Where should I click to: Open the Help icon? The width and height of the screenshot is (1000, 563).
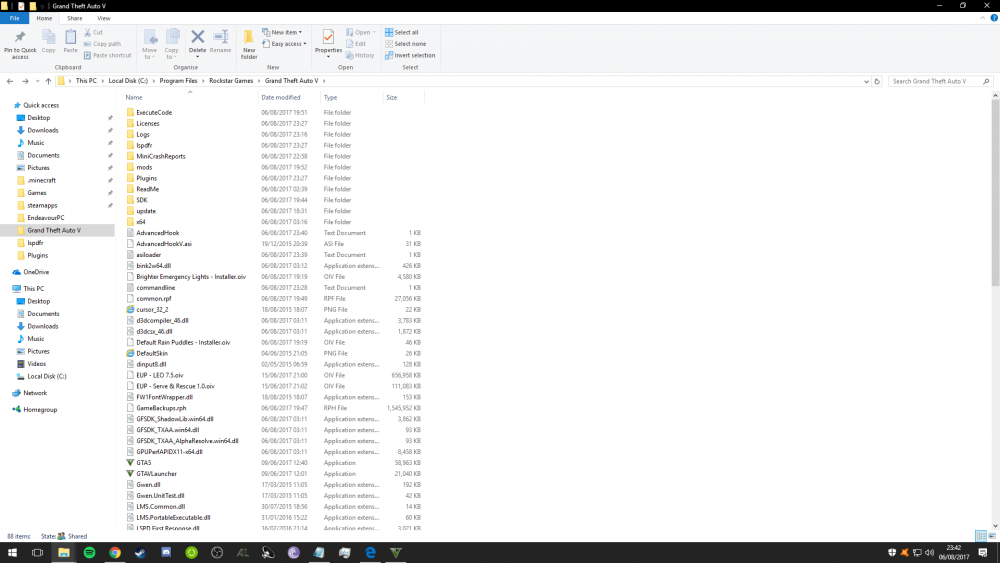tap(994, 18)
